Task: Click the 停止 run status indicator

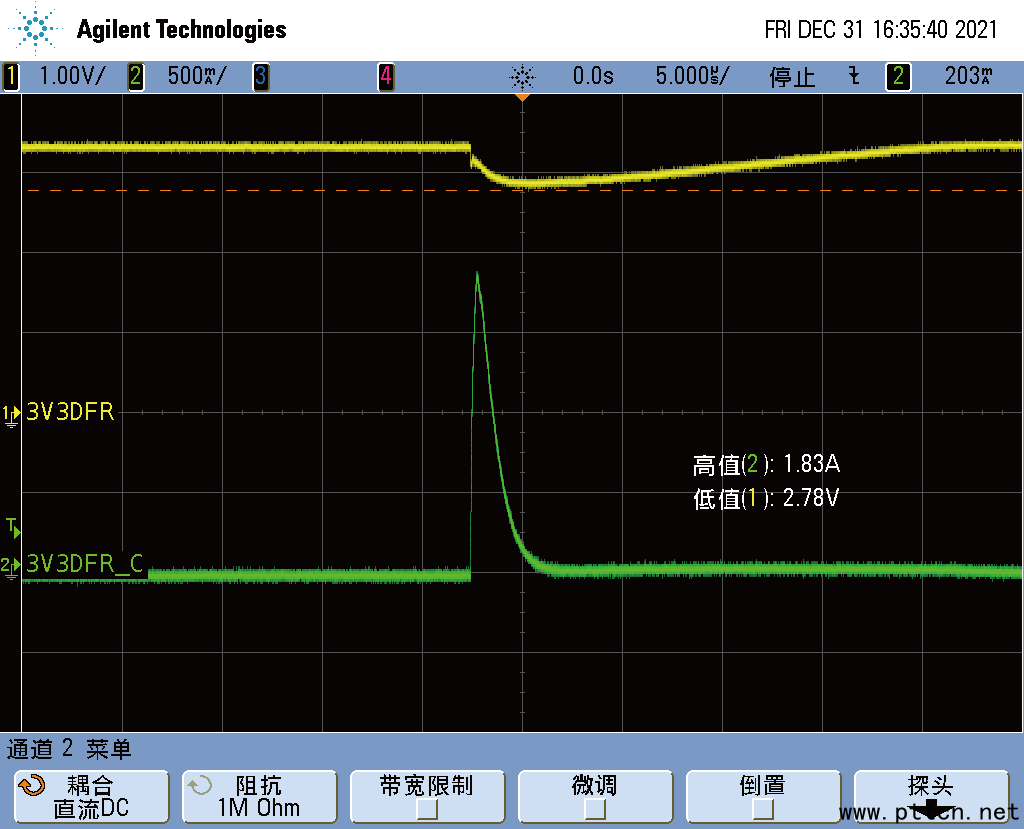Action: click(x=792, y=77)
